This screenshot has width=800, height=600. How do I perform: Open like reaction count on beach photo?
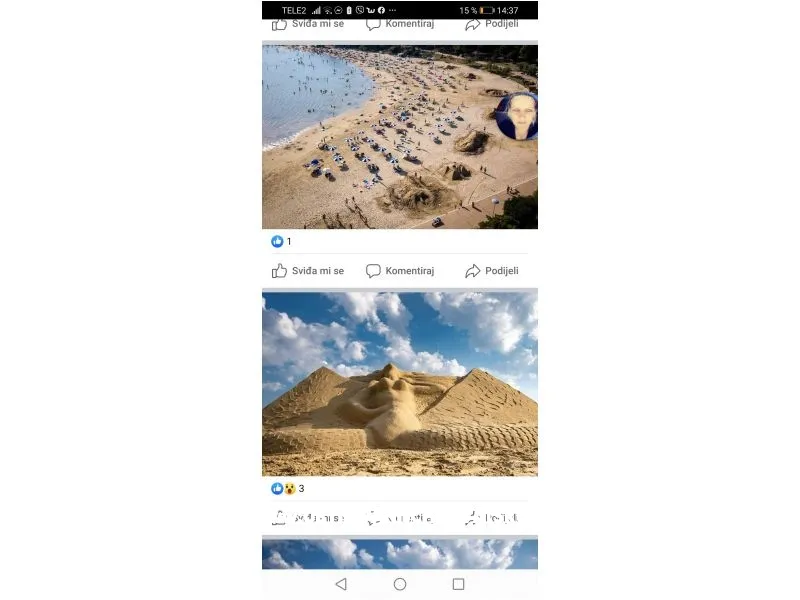tap(281, 241)
